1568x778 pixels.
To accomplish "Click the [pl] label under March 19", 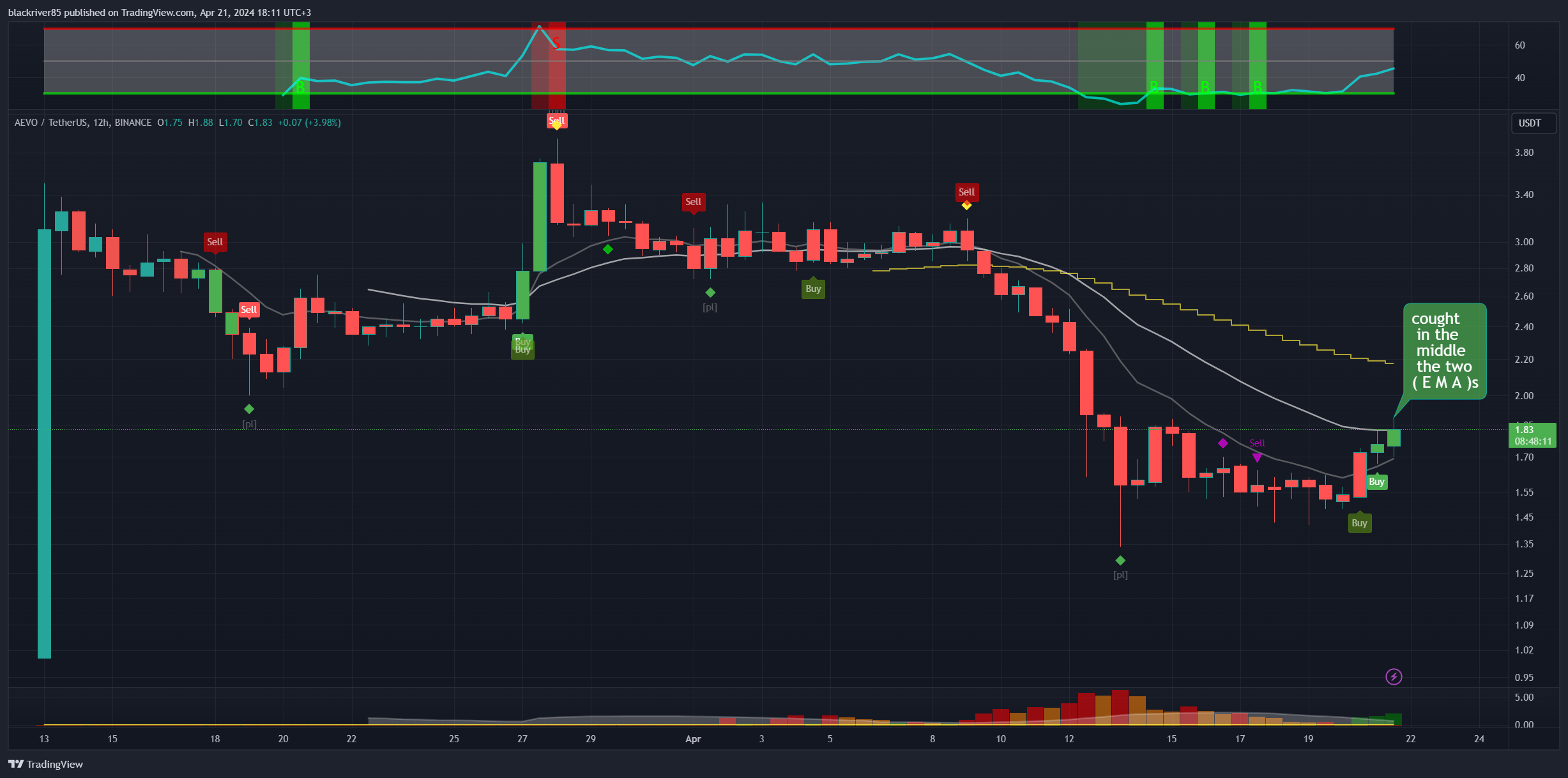I will click(249, 423).
